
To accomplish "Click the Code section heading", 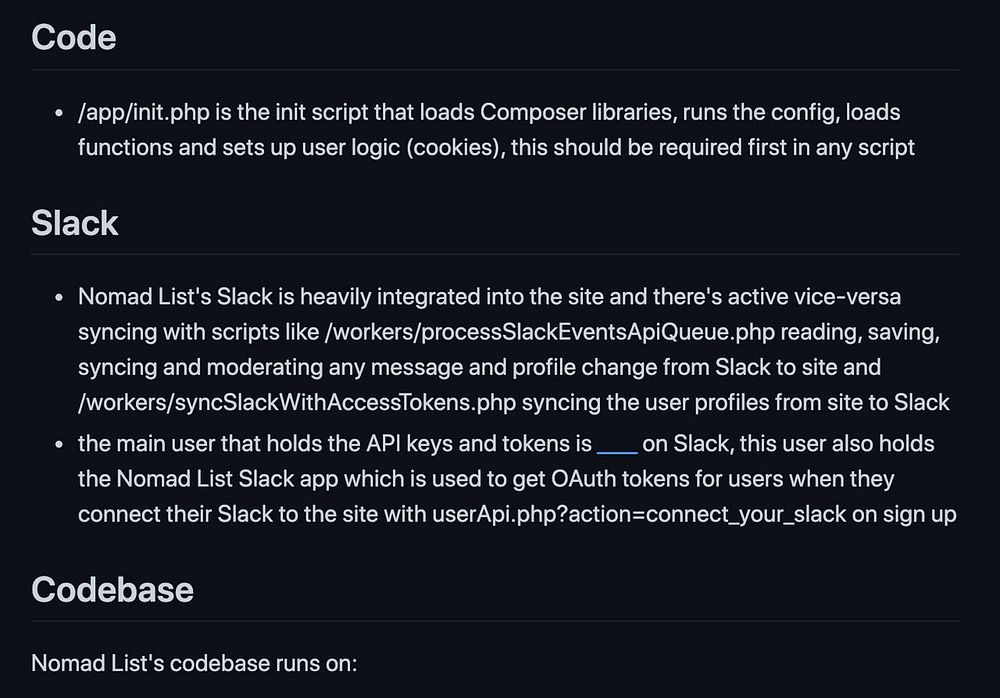I will click(74, 38).
